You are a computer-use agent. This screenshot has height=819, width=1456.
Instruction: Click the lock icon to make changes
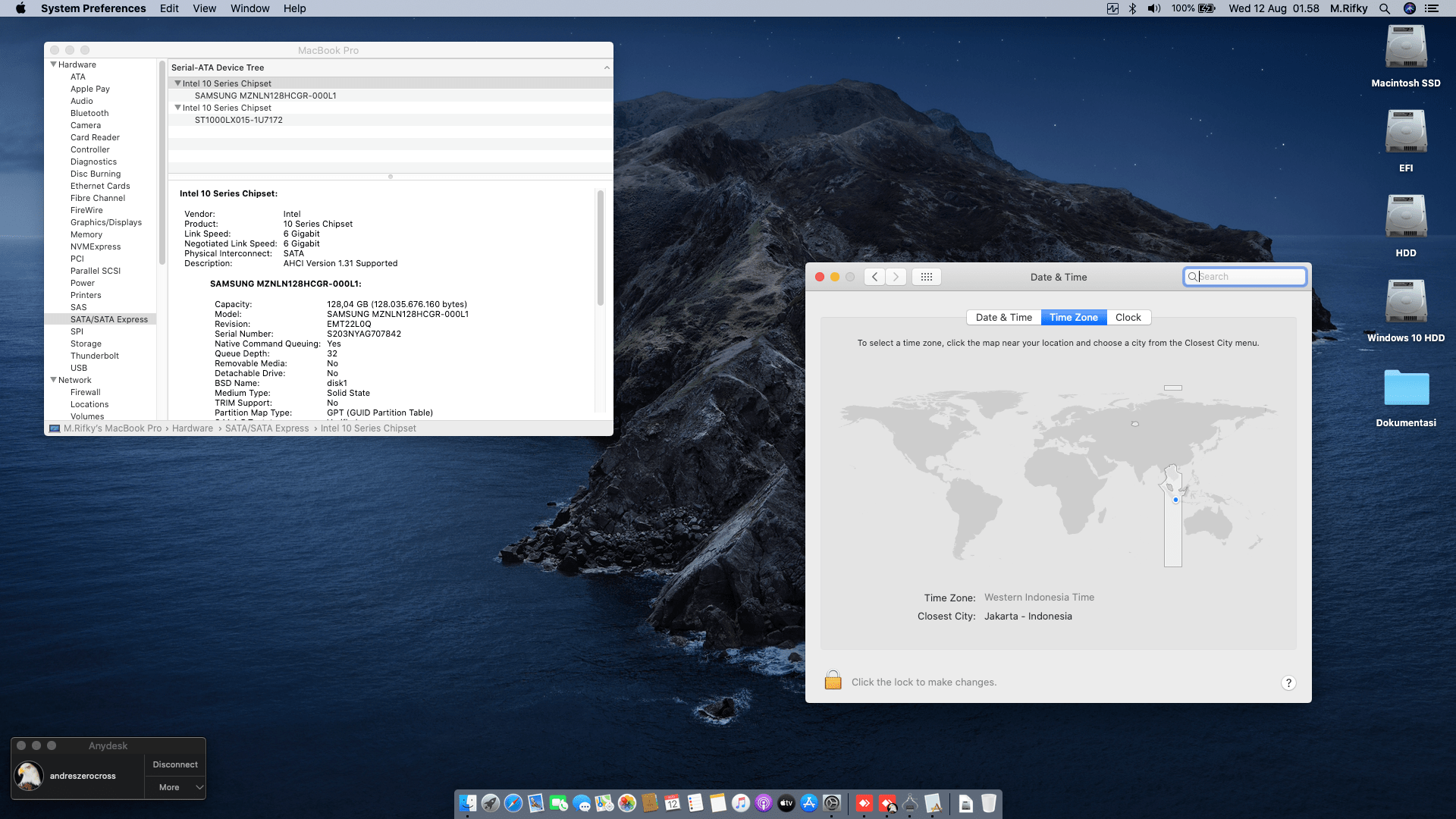tap(833, 680)
